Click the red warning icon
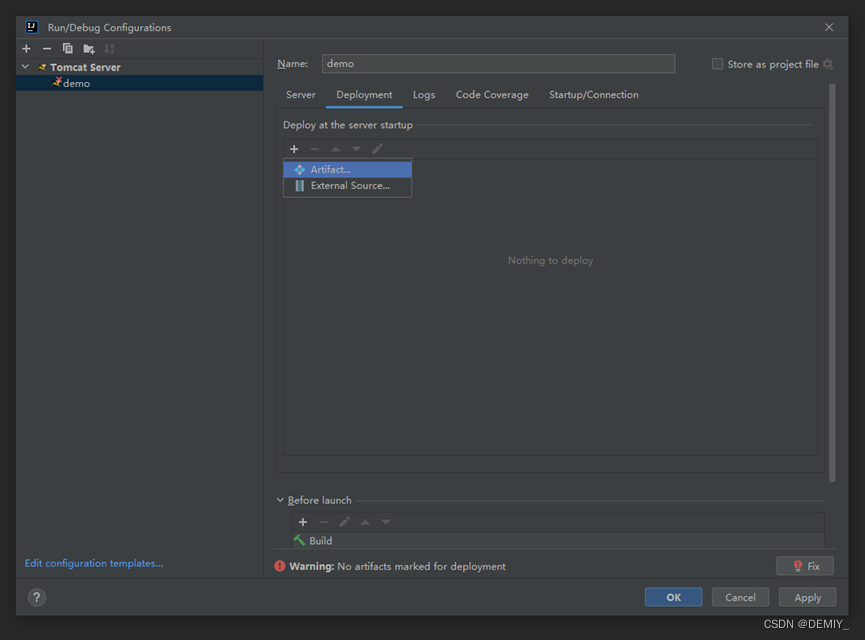 (x=280, y=566)
